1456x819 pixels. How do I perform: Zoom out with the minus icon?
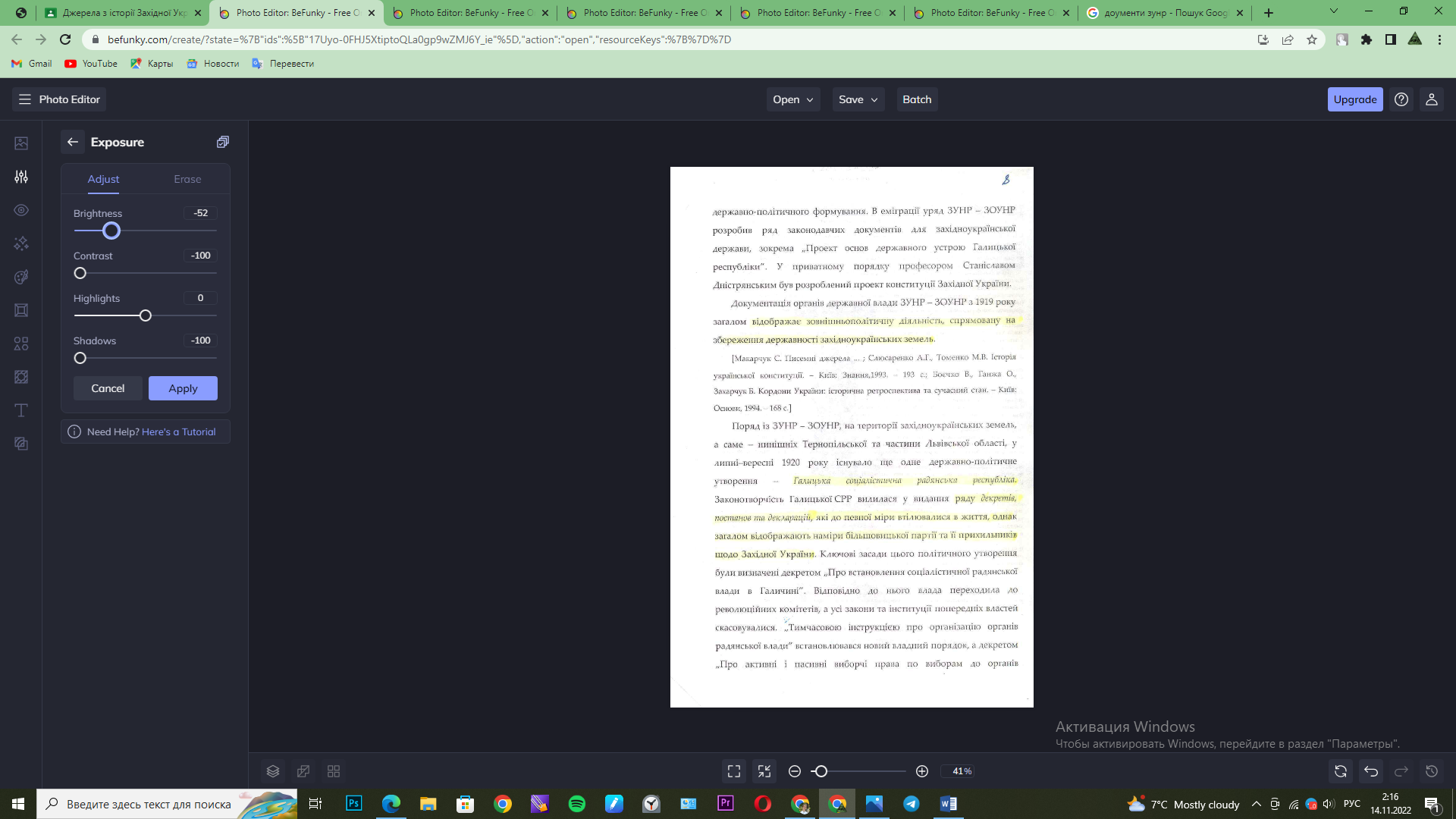point(795,771)
